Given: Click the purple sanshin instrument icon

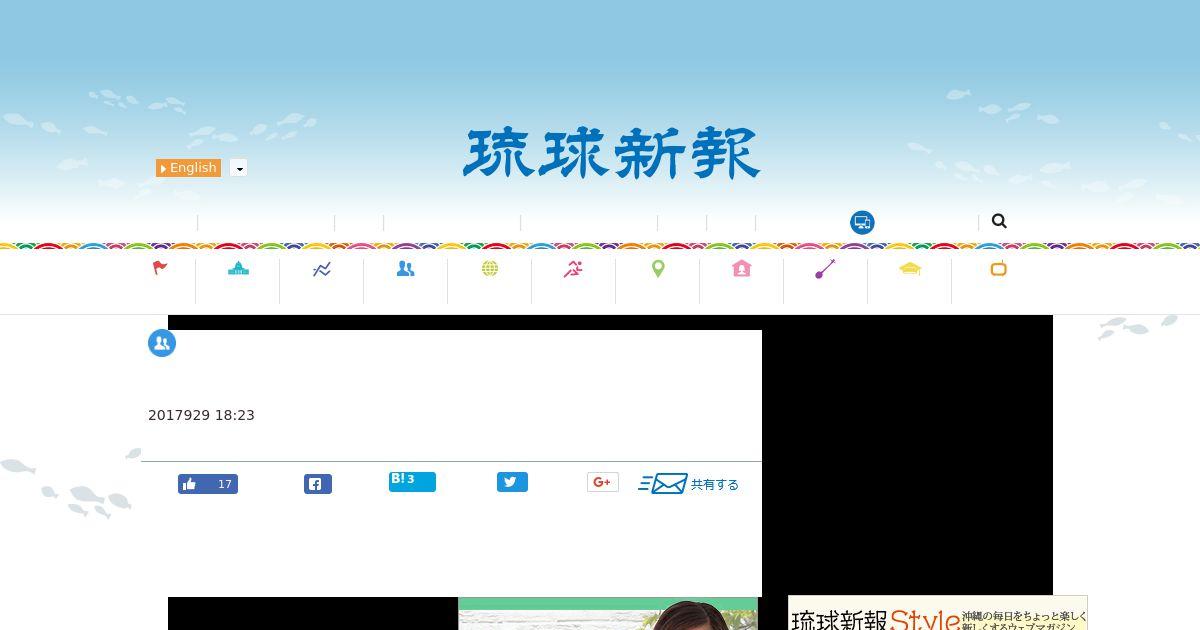Looking at the screenshot, I should click(825, 268).
